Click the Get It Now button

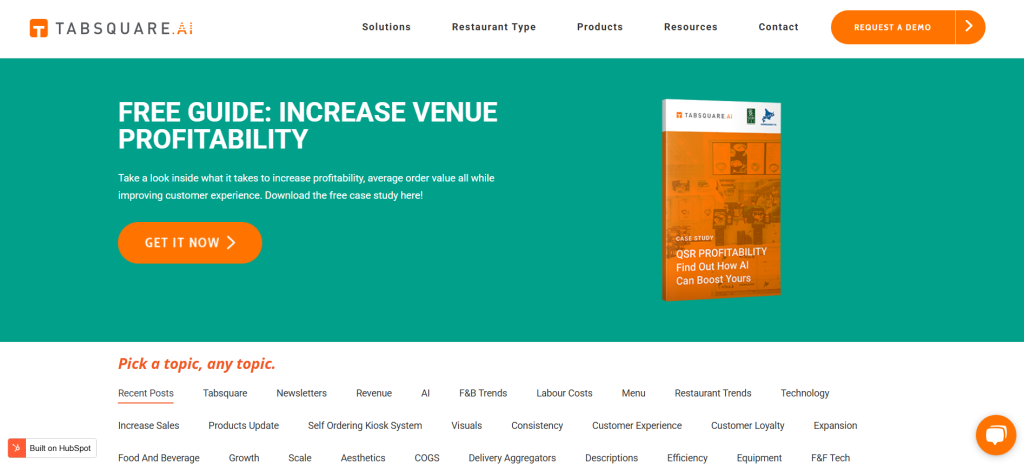pyautogui.click(x=190, y=242)
